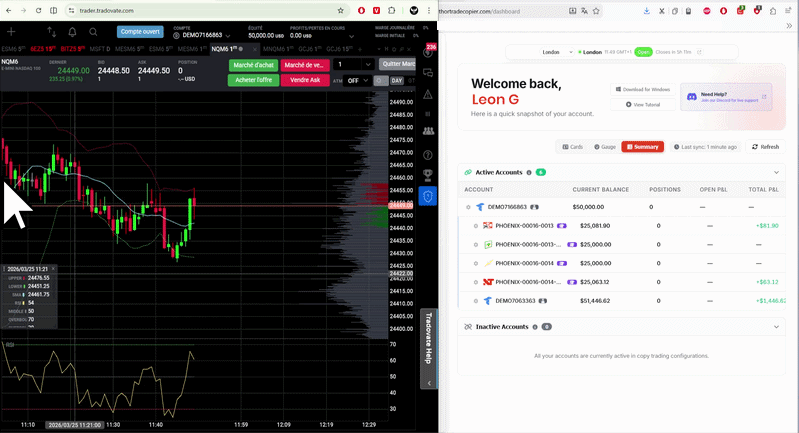Screen dimensions: 799x433
Task: Expand the Inactive Accounts section
Action: (x=776, y=327)
